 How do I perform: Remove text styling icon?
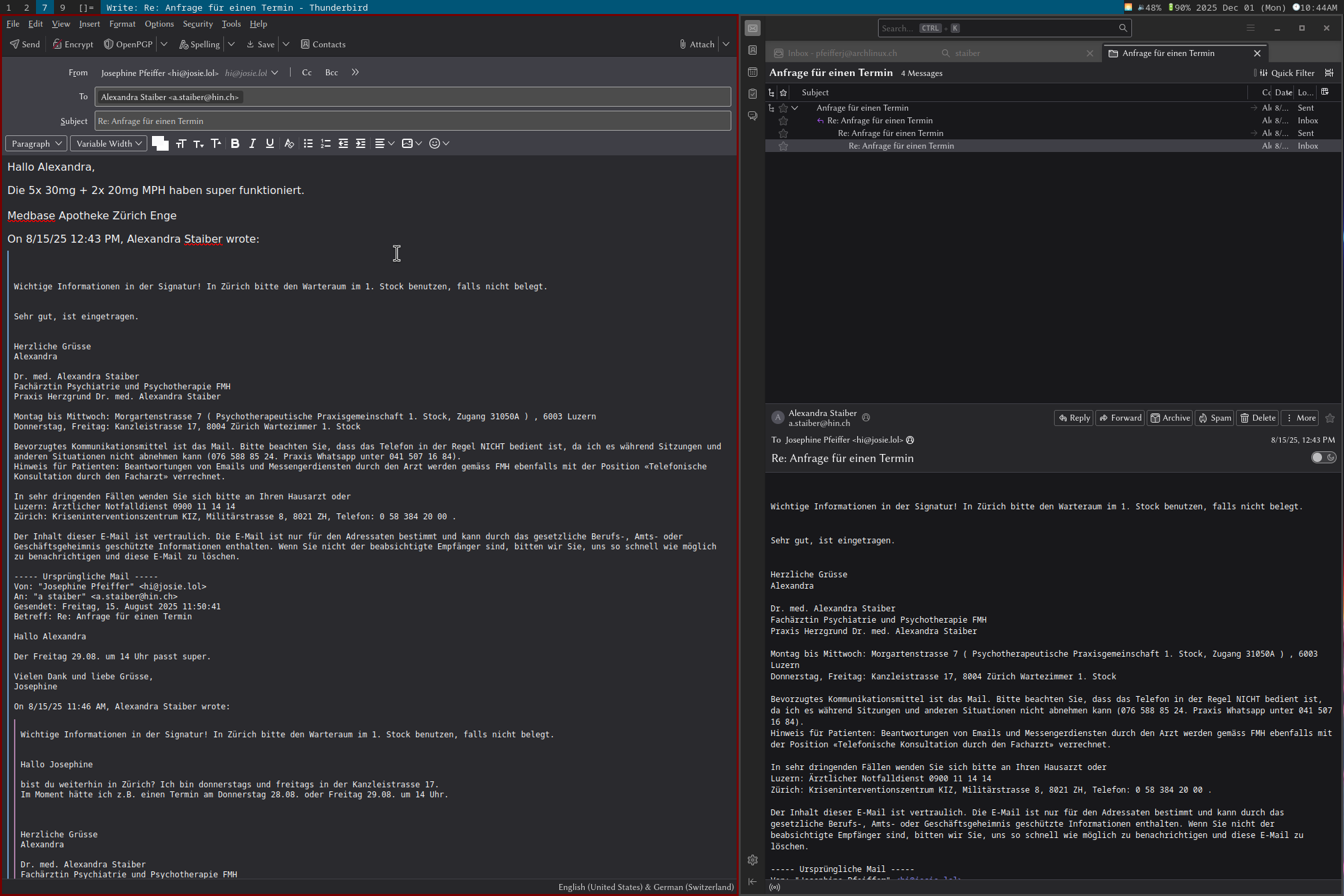[289, 143]
